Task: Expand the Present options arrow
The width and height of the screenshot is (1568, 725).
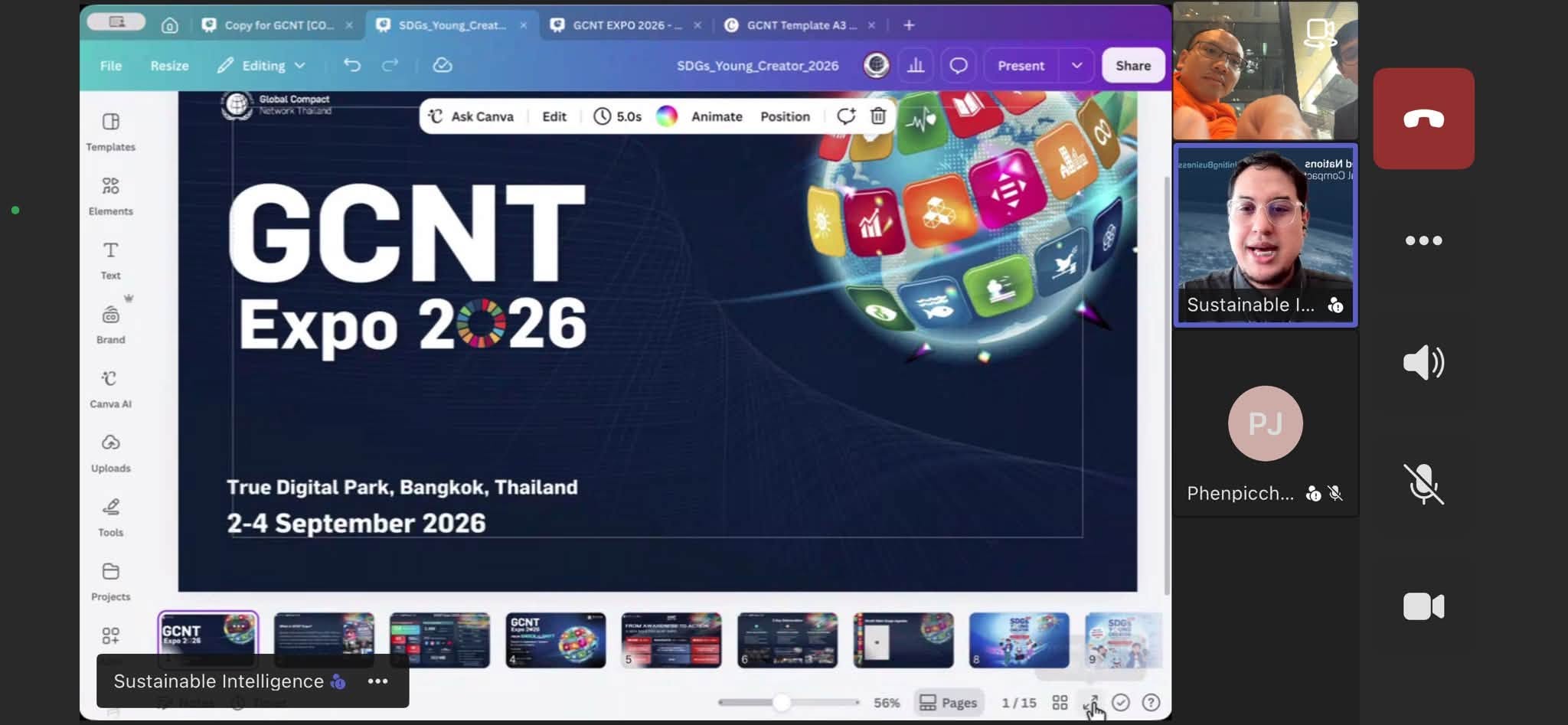Action: pos(1076,65)
